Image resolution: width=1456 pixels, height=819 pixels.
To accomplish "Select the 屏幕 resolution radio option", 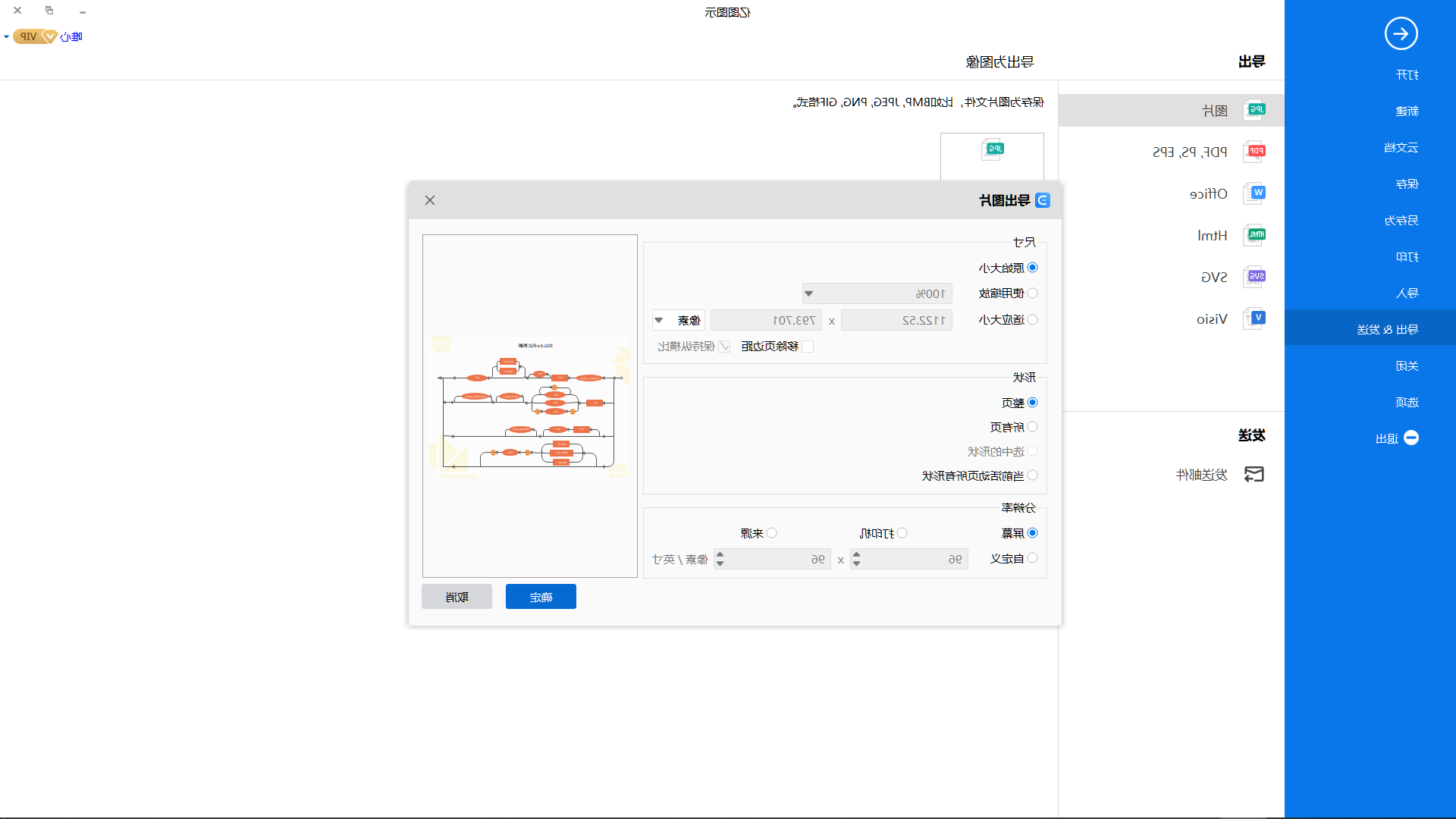I will (x=1032, y=533).
